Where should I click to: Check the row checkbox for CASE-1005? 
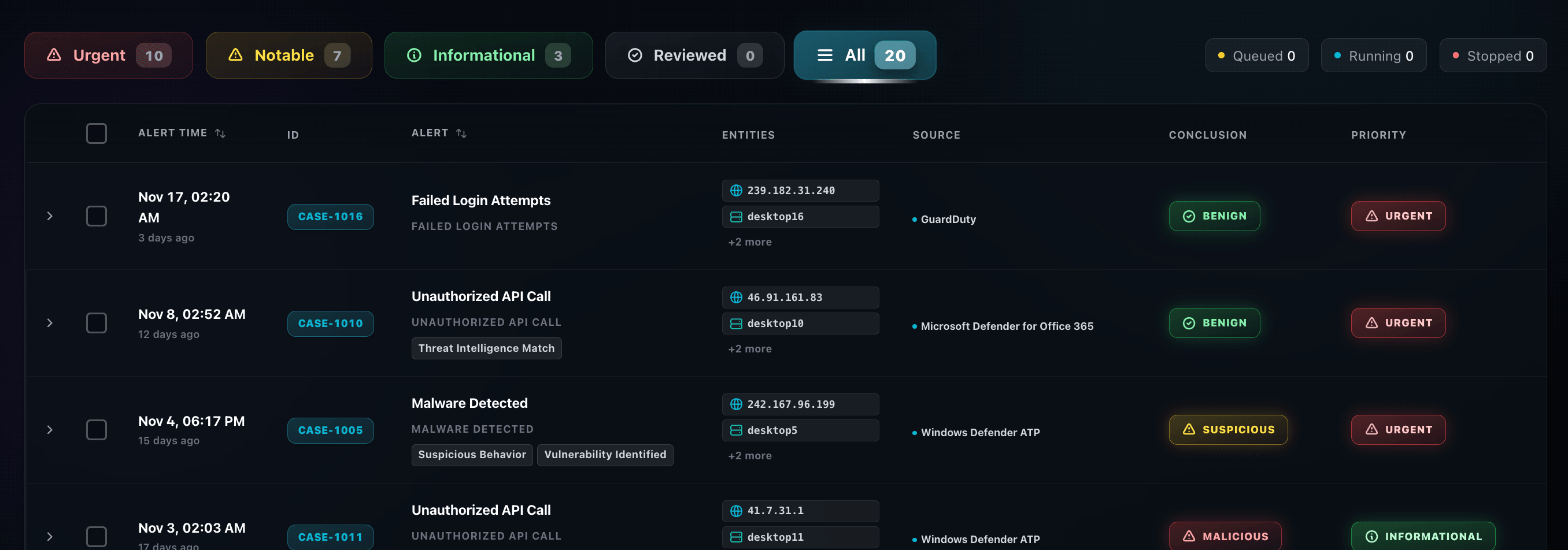(96, 429)
